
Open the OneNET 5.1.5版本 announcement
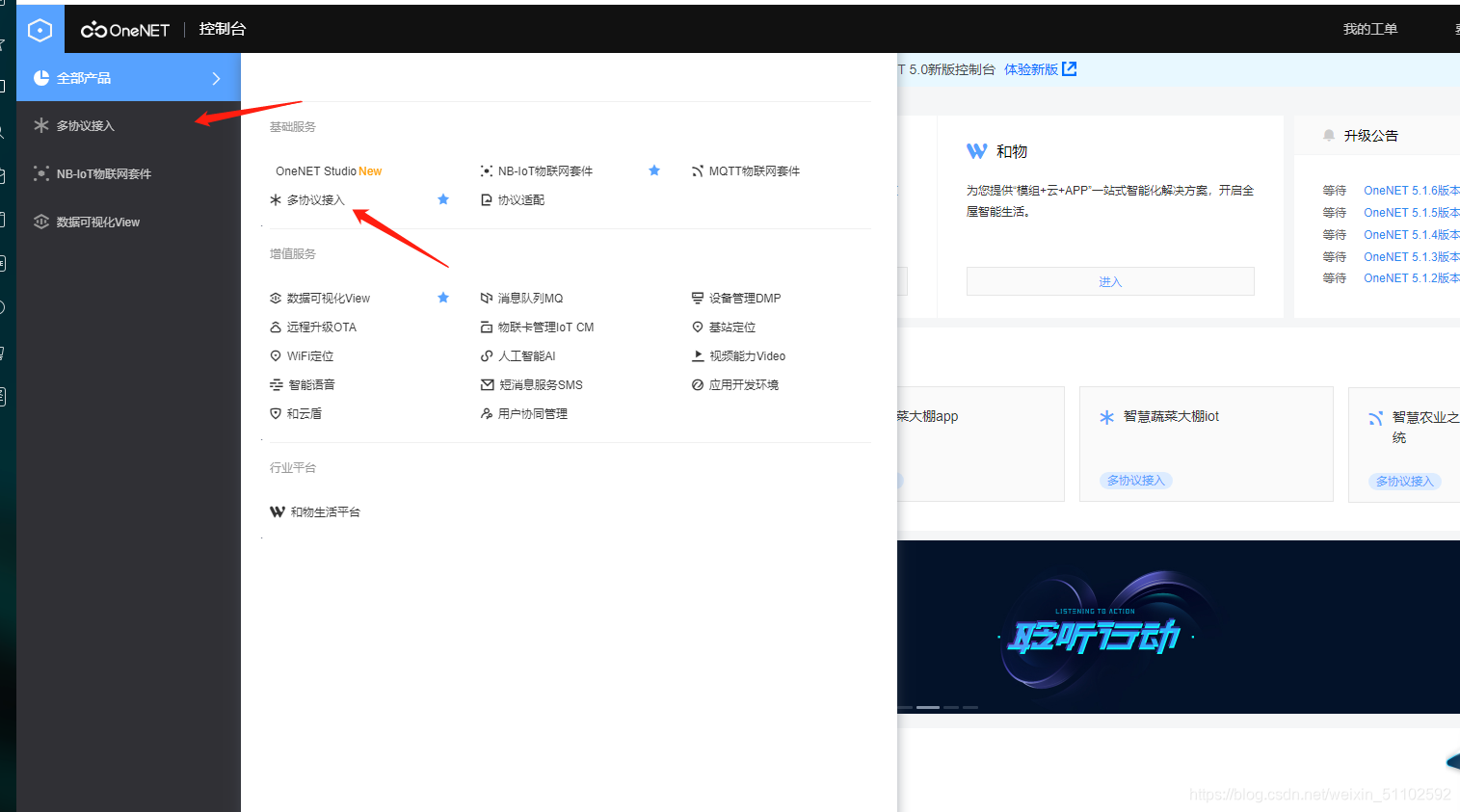1412,213
